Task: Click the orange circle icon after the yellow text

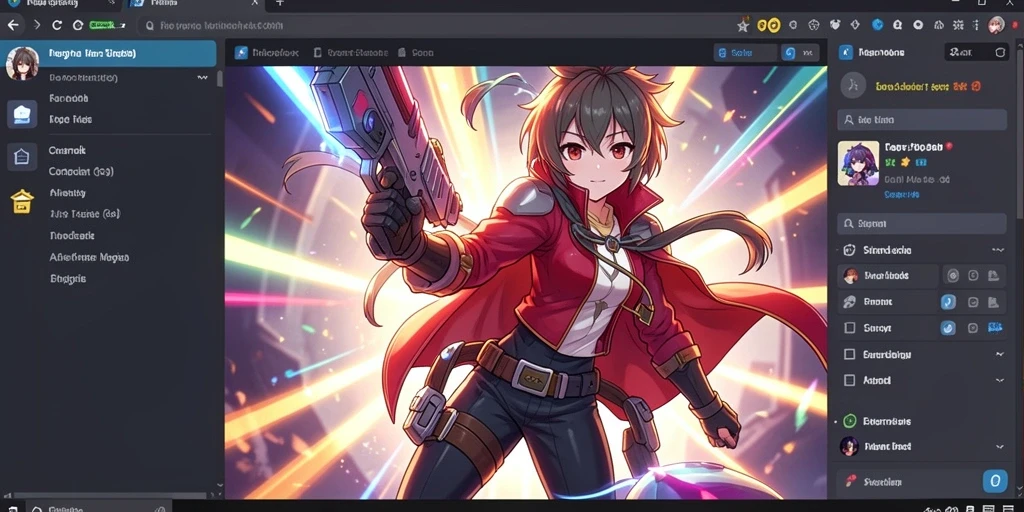Action: [976, 86]
